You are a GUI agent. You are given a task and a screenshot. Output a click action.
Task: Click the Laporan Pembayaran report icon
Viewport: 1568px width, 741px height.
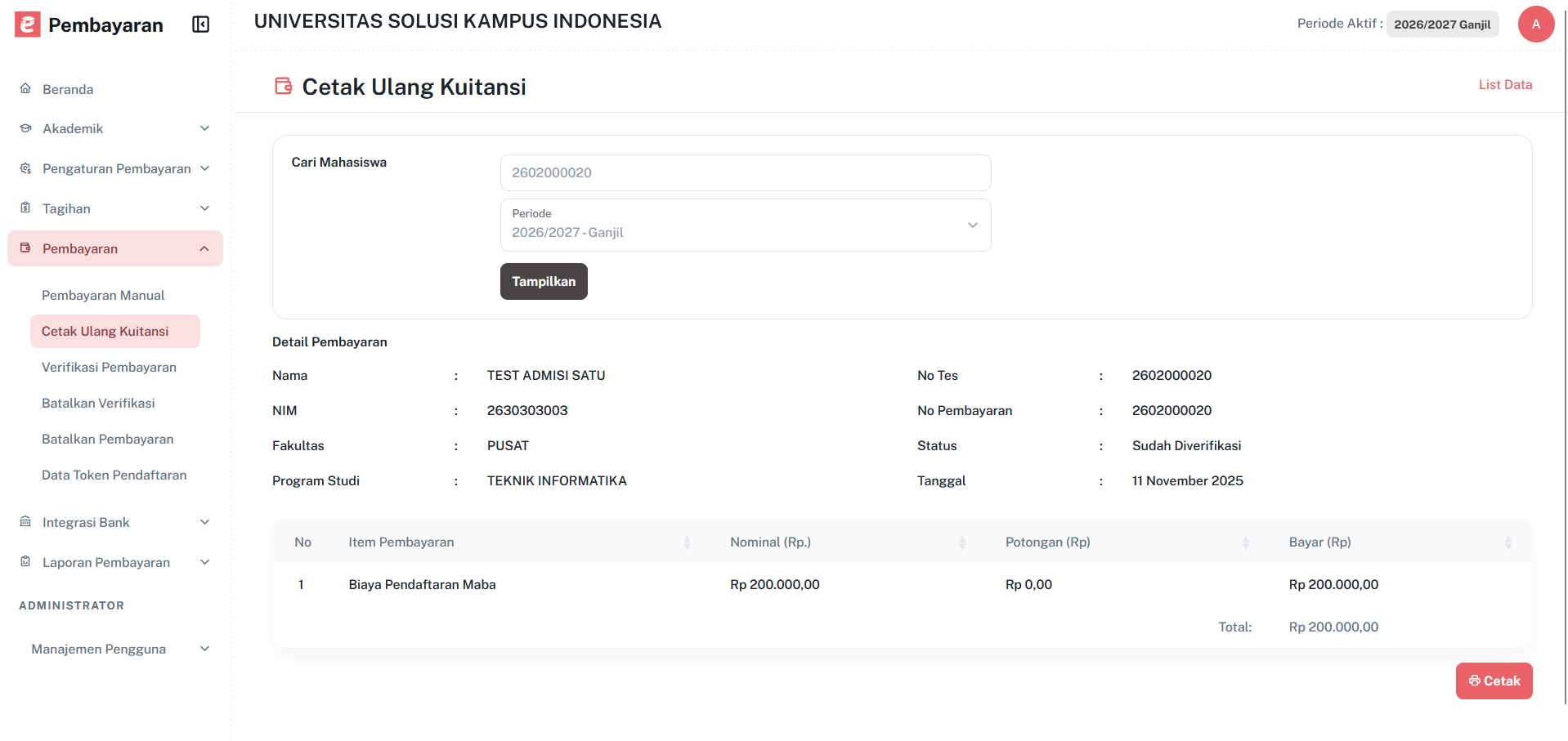tap(25, 561)
